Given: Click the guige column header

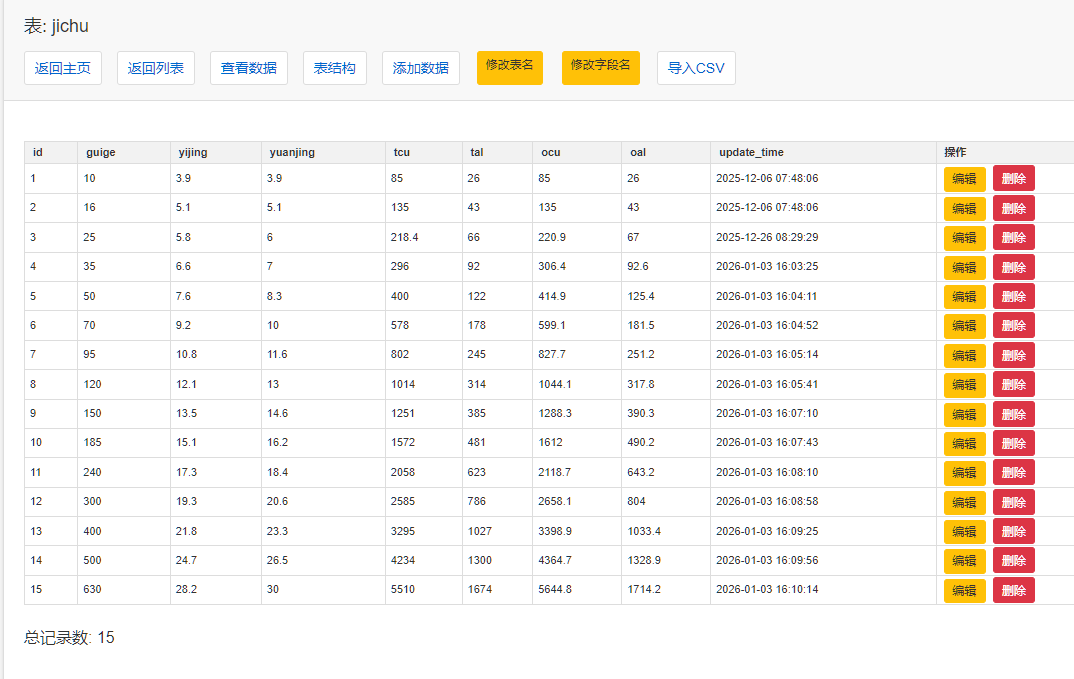Looking at the screenshot, I should 100,152.
